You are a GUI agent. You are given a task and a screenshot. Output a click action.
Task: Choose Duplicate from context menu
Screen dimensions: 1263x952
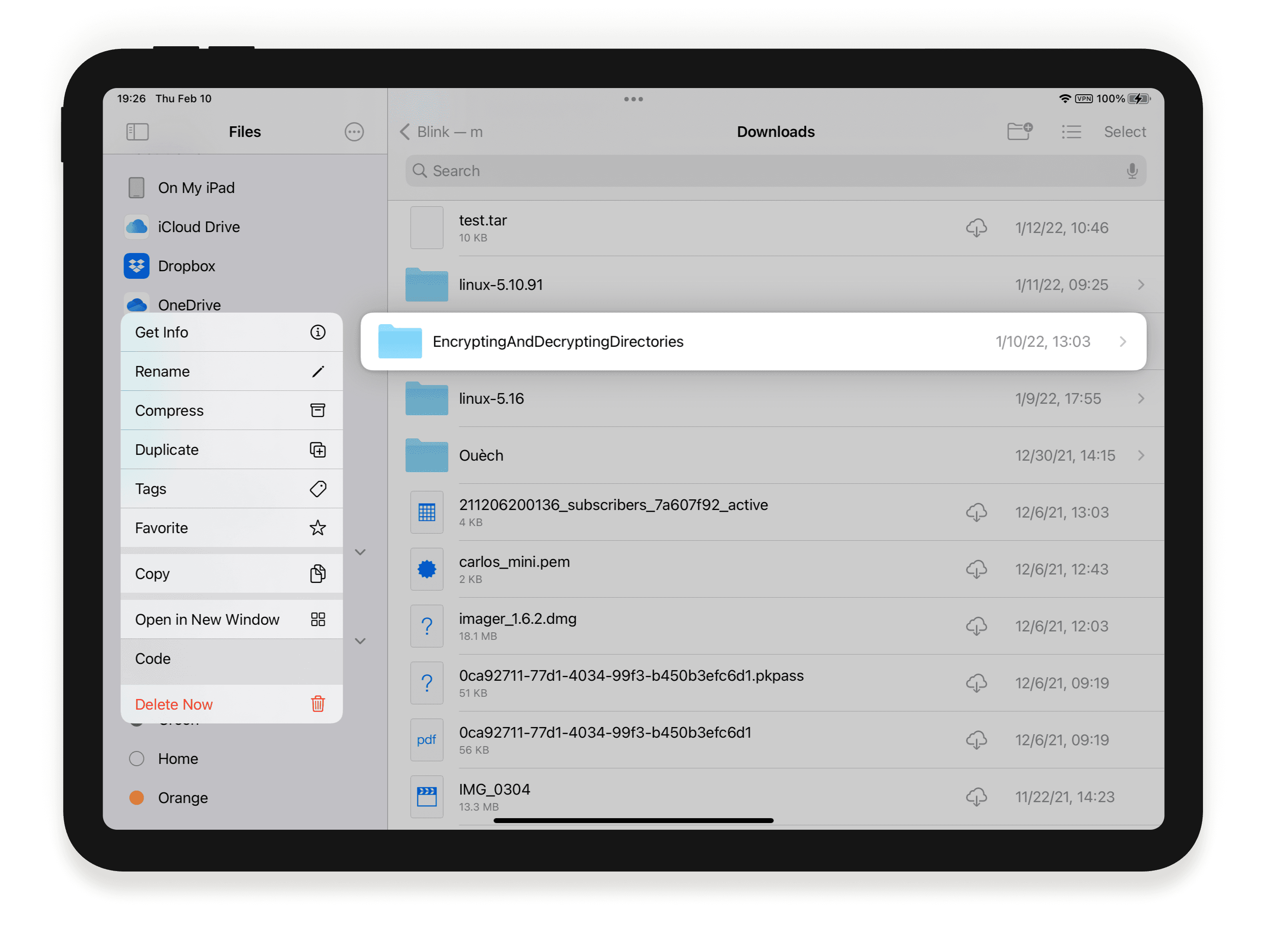click(231, 450)
